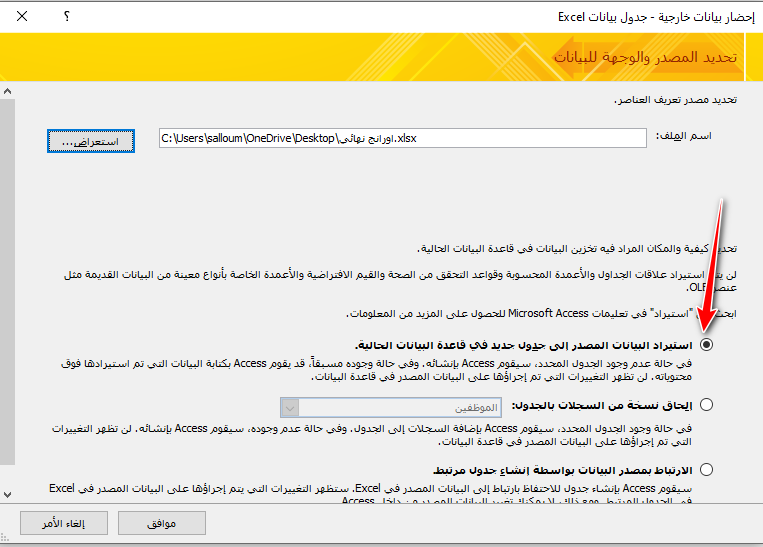Click the استعراض (Browse) button
Screen dimensions: 763x547
pos(91,141)
